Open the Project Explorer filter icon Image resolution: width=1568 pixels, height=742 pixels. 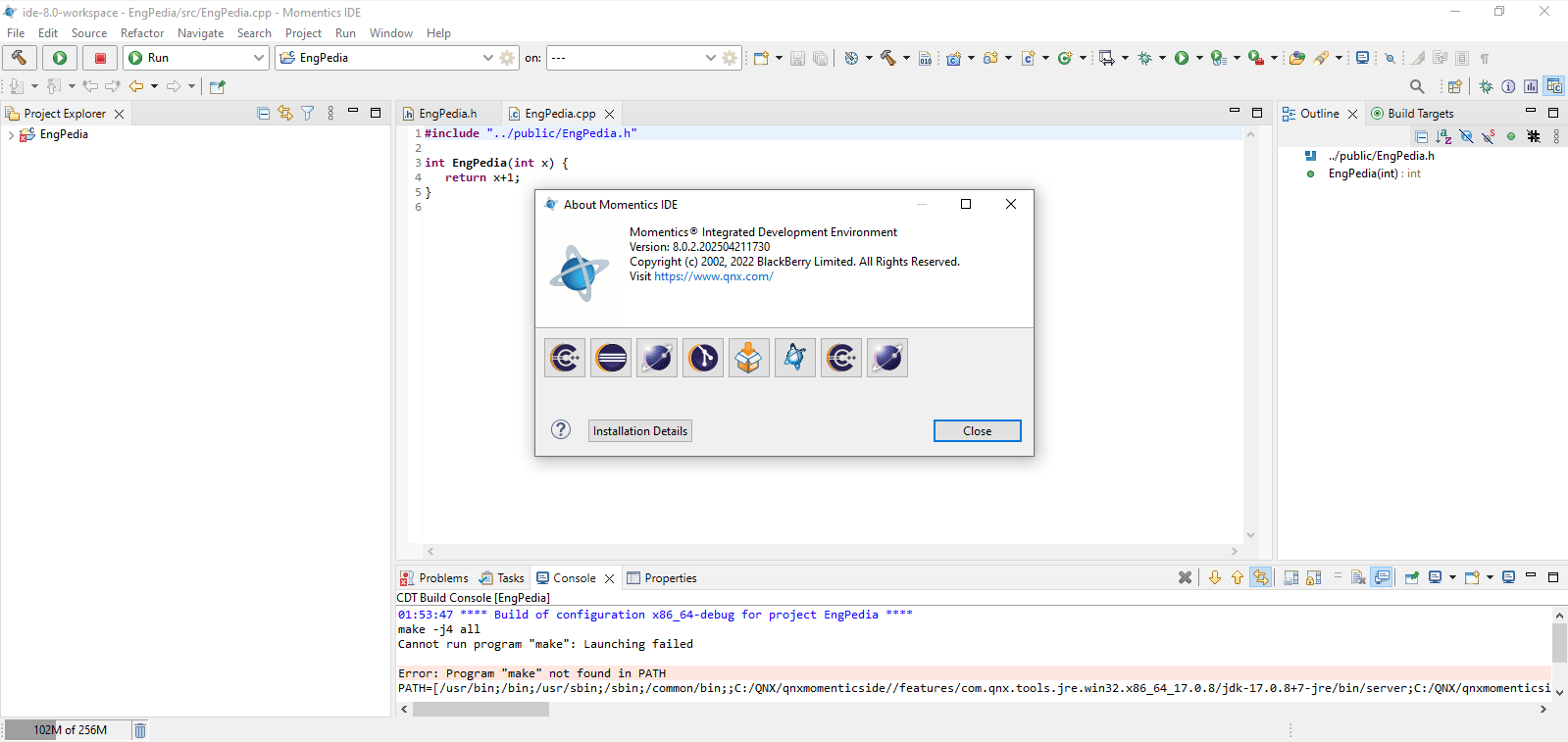(308, 114)
